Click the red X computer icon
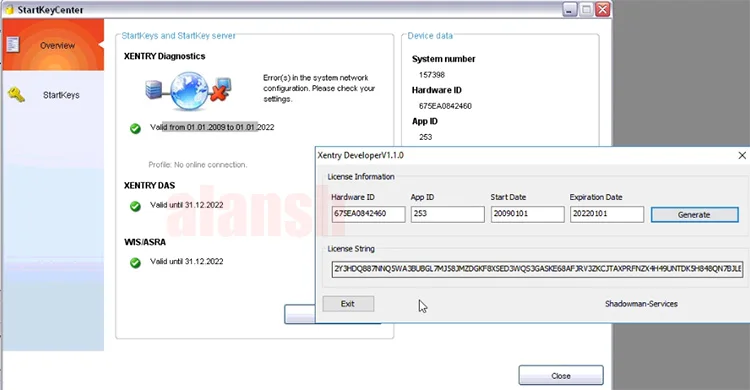The image size is (750, 390). (221, 89)
